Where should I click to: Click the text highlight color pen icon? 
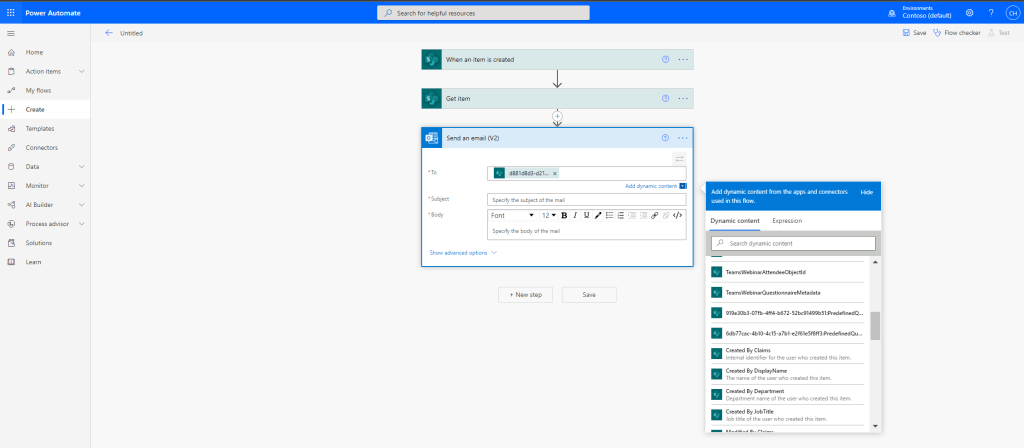(x=598, y=215)
